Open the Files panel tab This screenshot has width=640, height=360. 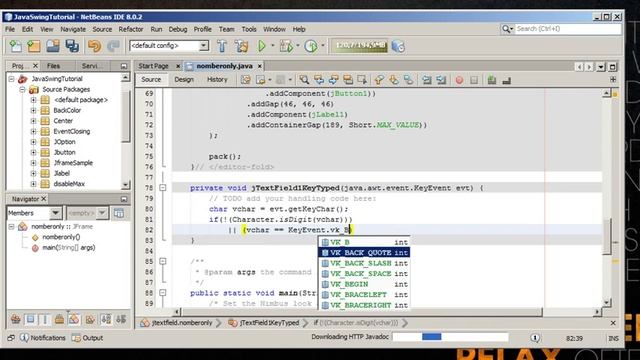coord(53,66)
